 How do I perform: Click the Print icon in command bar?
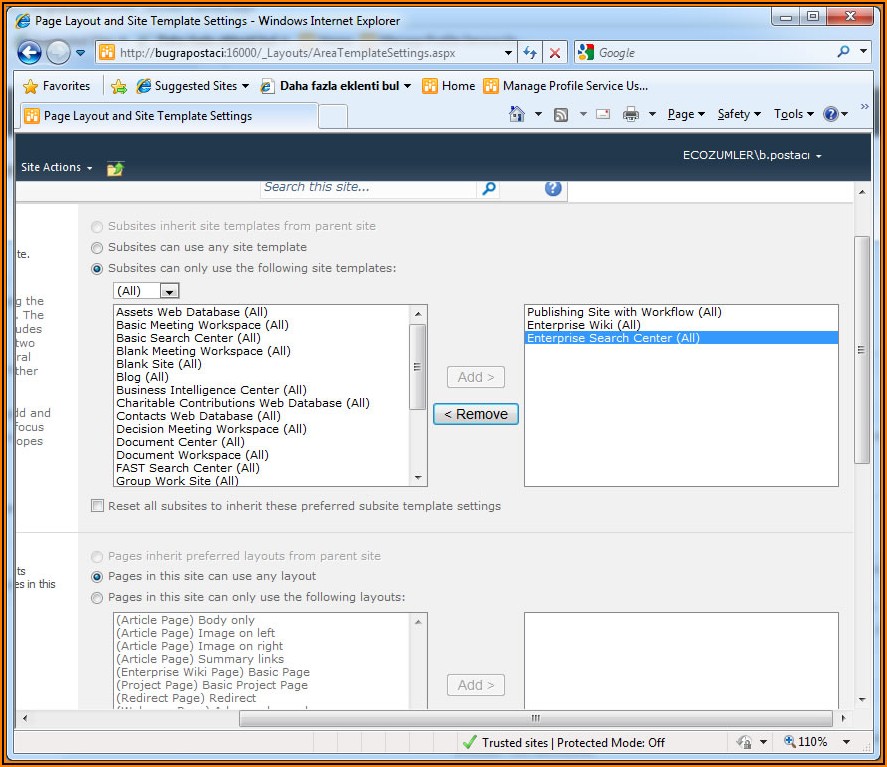pos(630,114)
